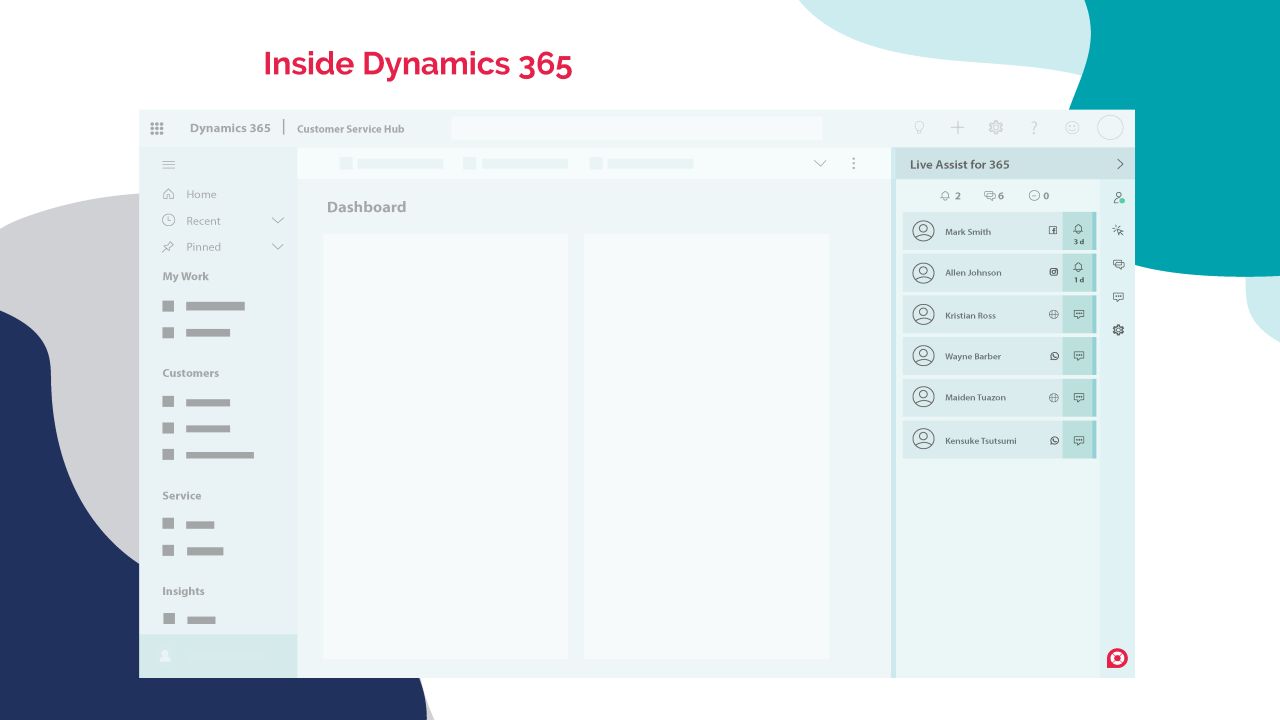
Task: Open the Dynamics 365 app launcher grid
Action: [x=157, y=128]
